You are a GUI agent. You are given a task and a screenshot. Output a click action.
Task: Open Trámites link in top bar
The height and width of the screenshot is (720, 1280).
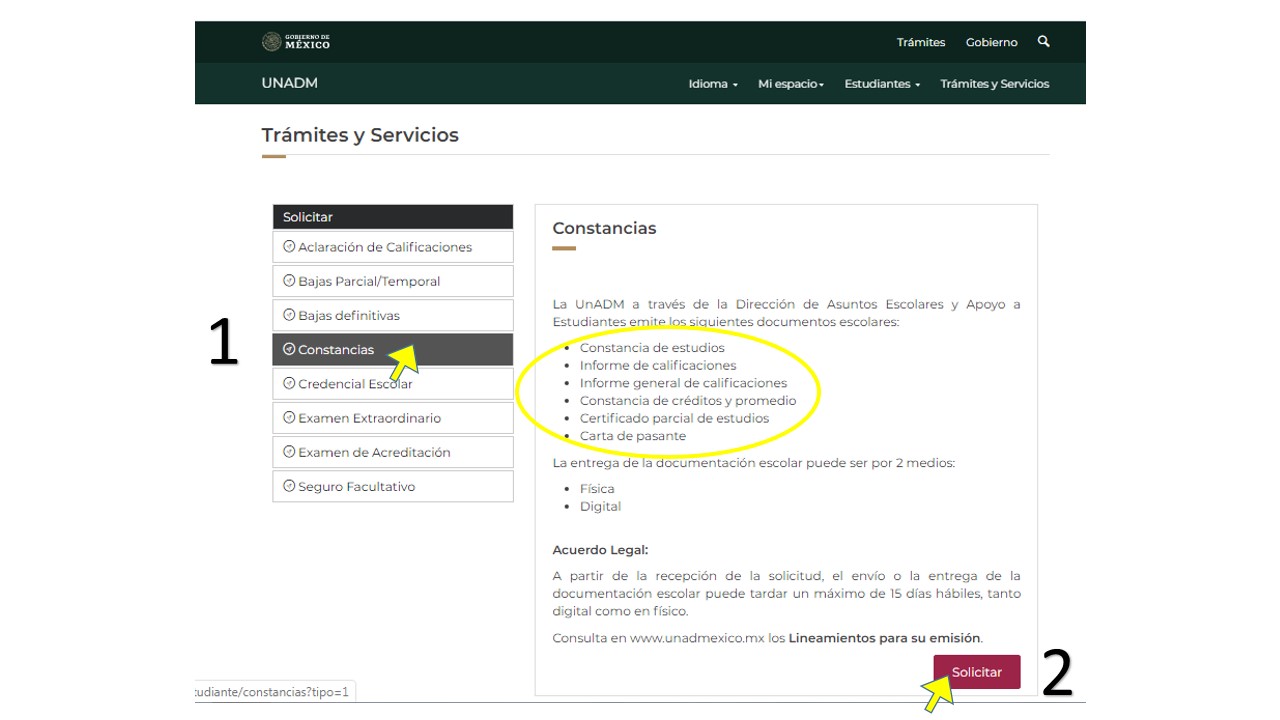(x=921, y=42)
